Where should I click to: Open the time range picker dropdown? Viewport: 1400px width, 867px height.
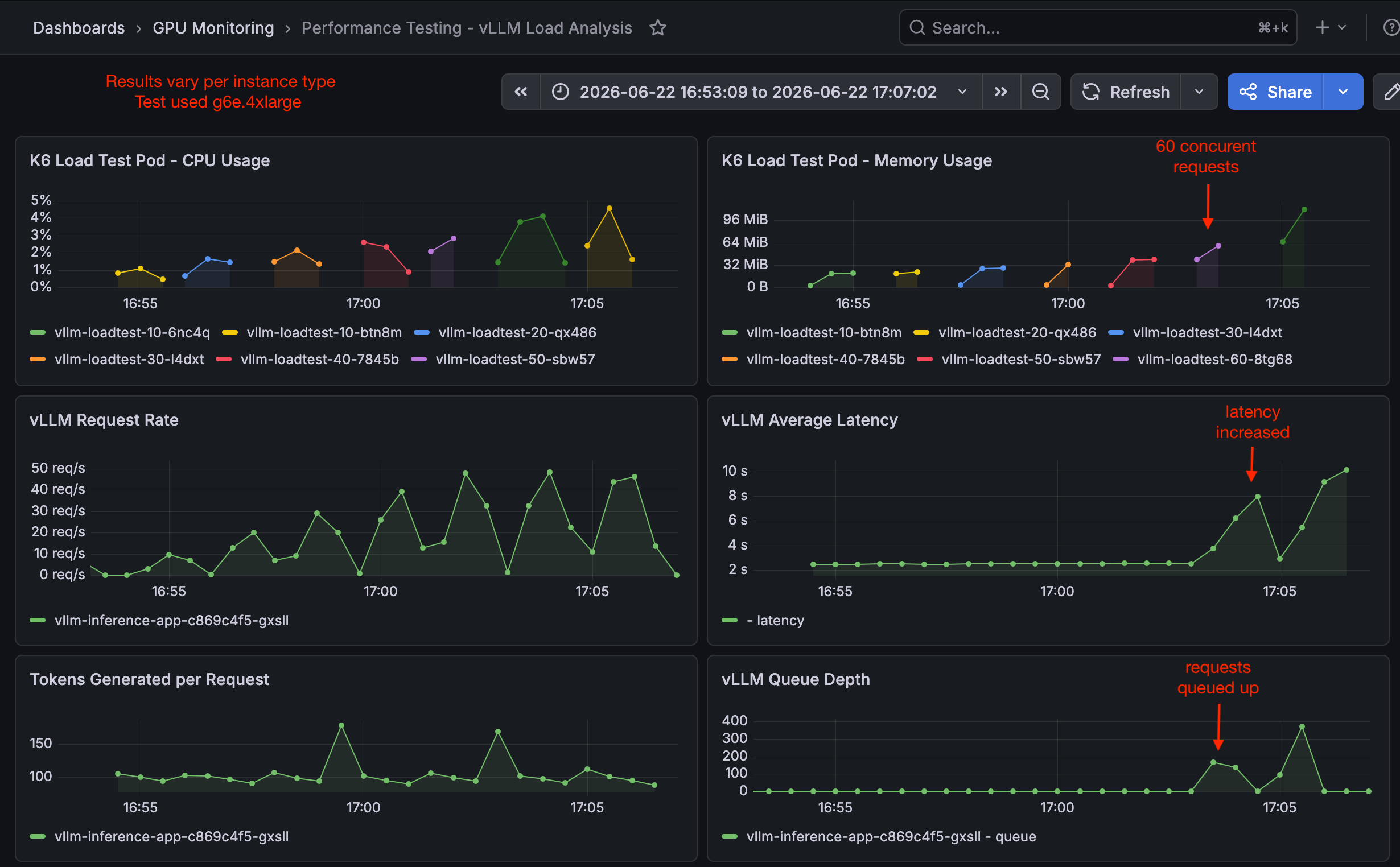click(x=760, y=92)
